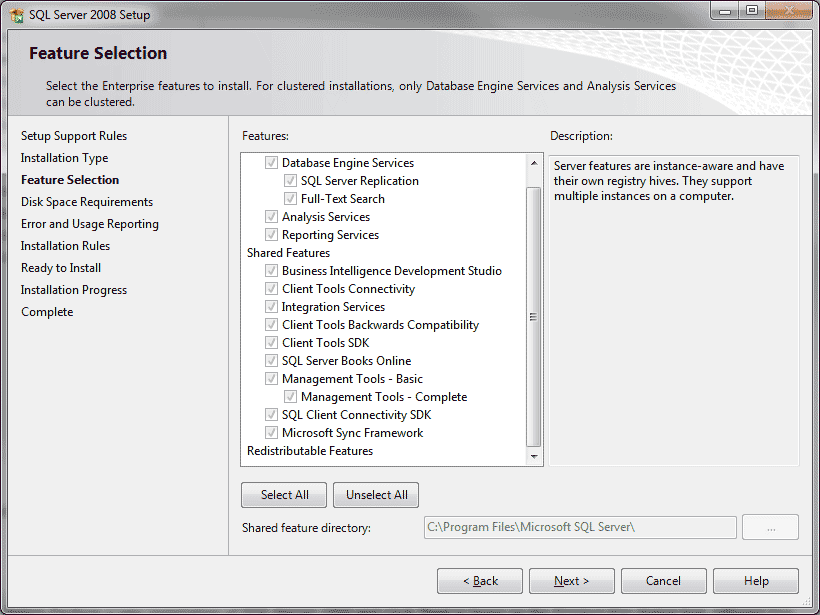Toggle Client Tools Backwards Compatibility checkbox
This screenshot has height=615, width=820.
(x=271, y=325)
